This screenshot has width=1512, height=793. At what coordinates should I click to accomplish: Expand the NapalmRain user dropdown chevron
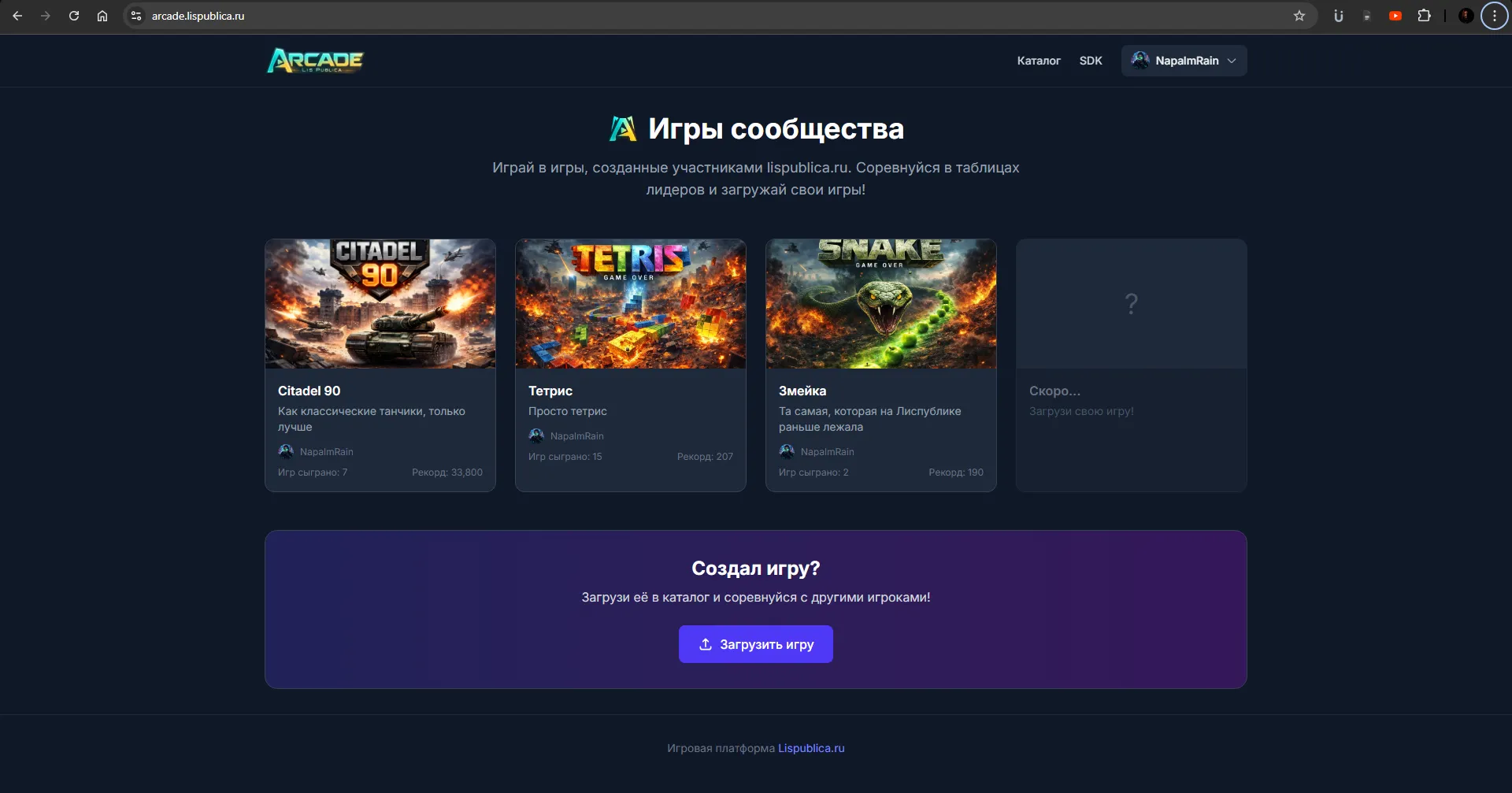point(1232,61)
